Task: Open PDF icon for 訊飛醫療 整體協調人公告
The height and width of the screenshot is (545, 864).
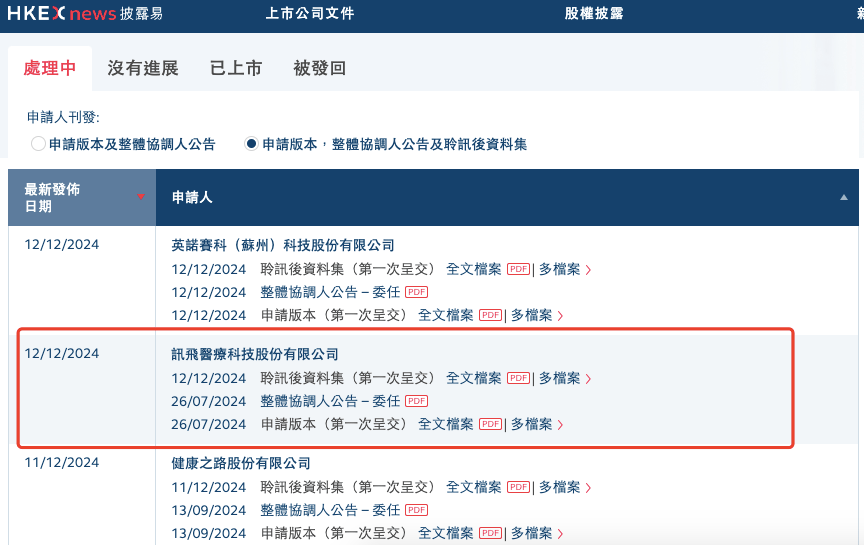Action: (416, 402)
